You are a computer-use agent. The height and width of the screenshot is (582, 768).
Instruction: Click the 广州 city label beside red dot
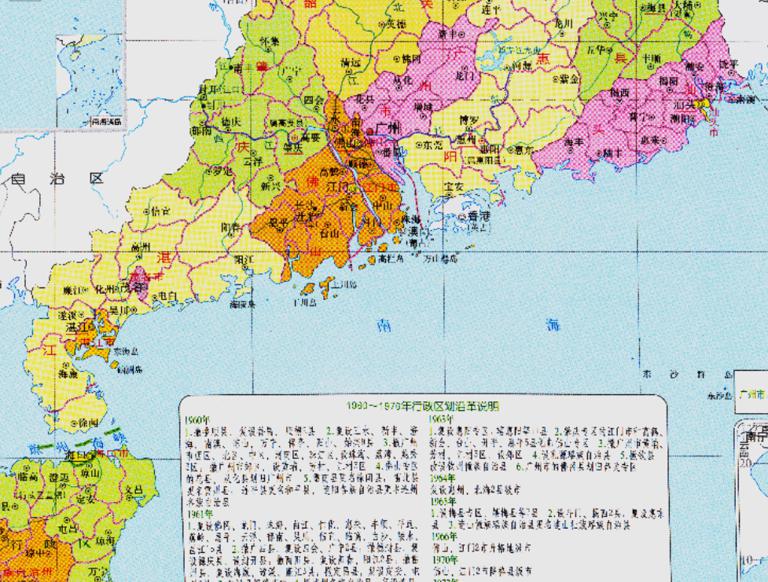click(x=388, y=128)
